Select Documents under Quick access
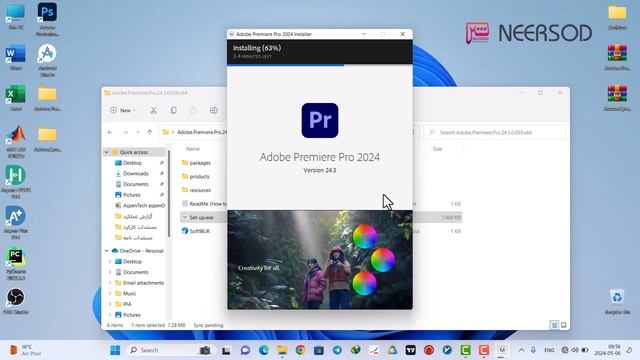Image resolution: width=640 pixels, height=360 pixels. (136, 184)
